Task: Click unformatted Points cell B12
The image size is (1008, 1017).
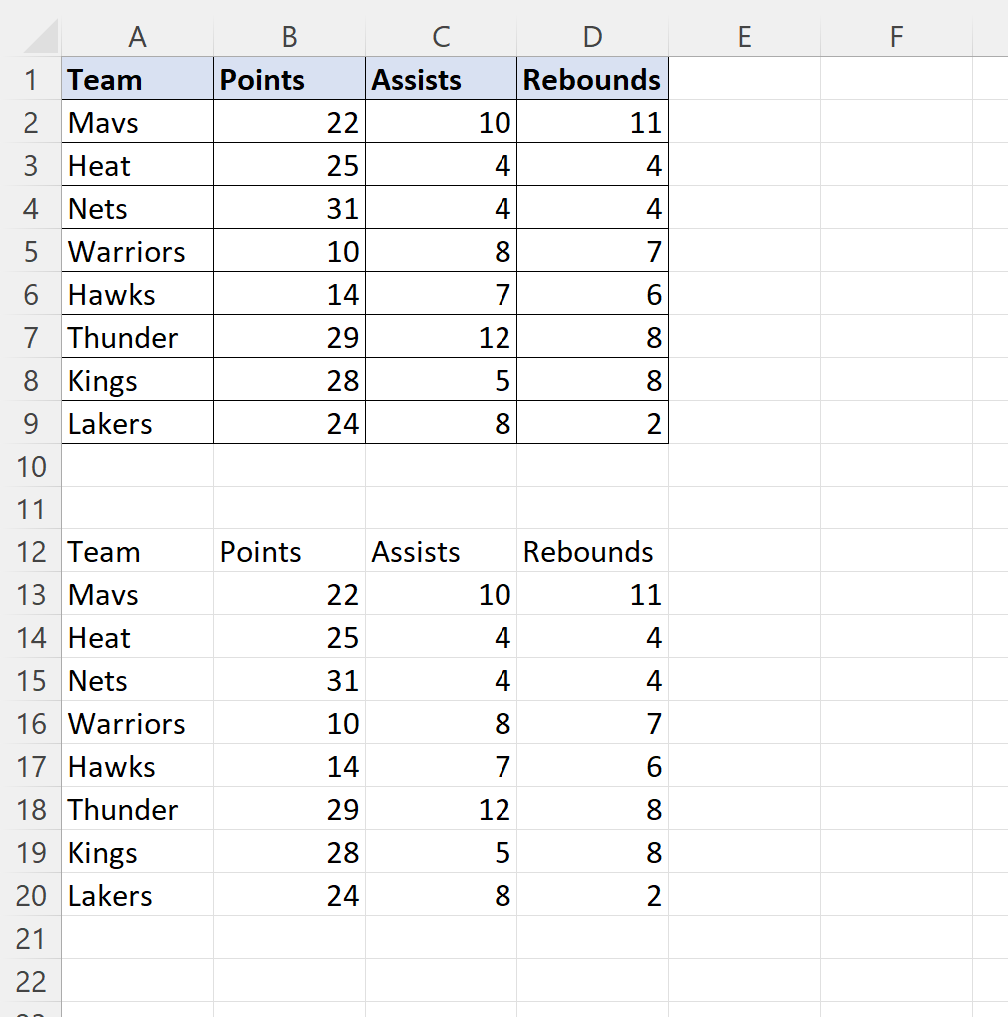Action: tap(289, 553)
